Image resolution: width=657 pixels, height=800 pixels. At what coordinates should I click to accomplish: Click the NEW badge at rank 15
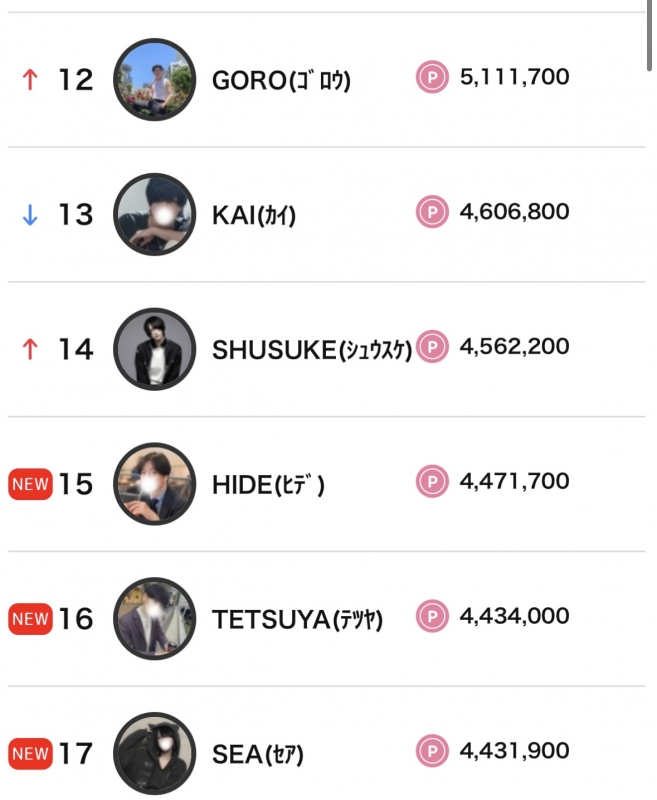(29, 485)
